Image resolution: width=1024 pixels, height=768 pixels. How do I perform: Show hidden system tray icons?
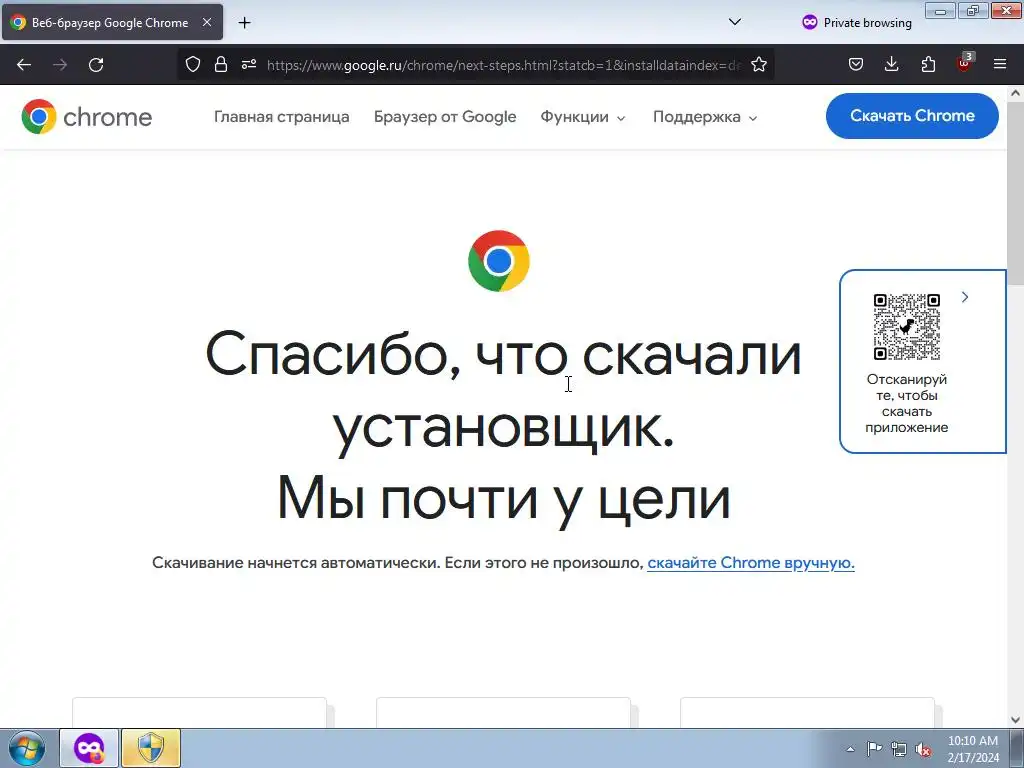tap(850, 749)
